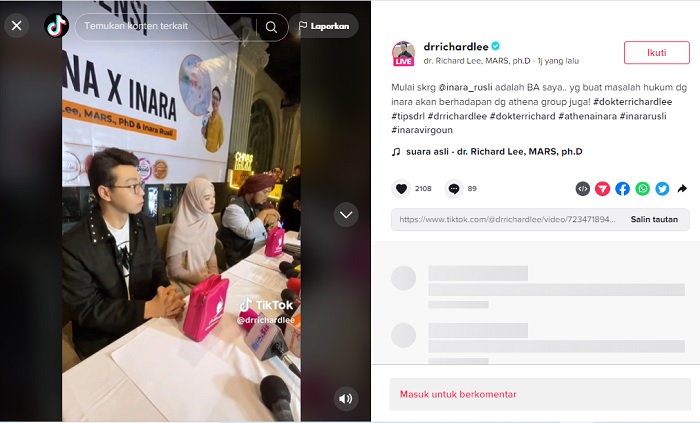
Task: Click Salin tautan to copy link
Action: 654,219
